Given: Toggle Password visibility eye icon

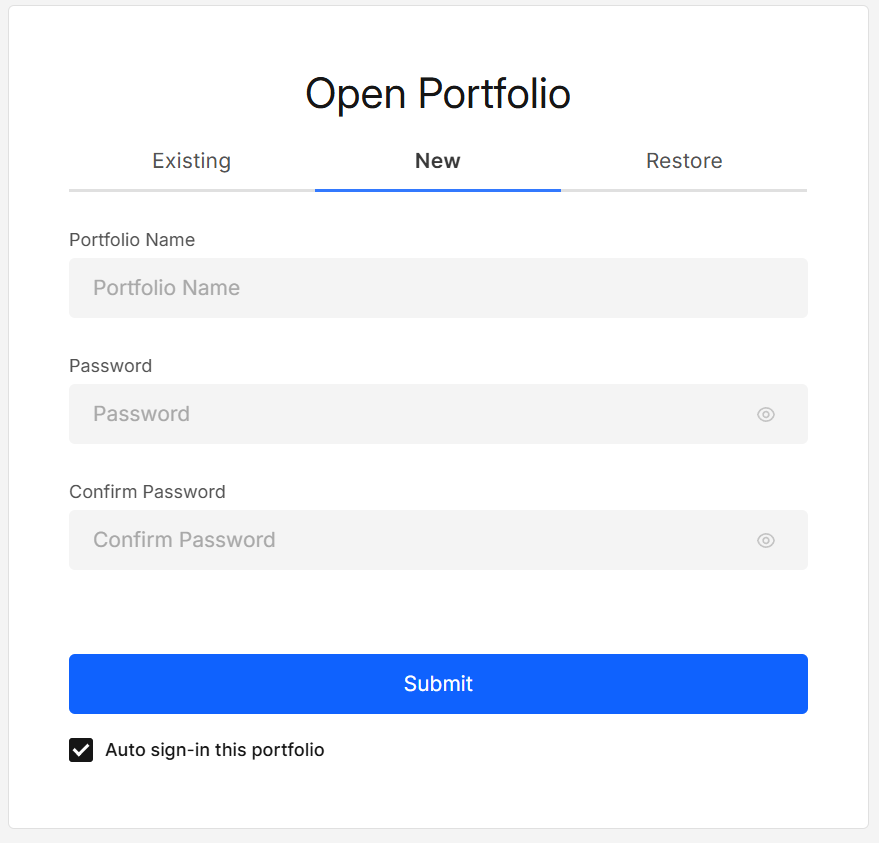Looking at the screenshot, I should pyautogui.click(x=765, y=414).
